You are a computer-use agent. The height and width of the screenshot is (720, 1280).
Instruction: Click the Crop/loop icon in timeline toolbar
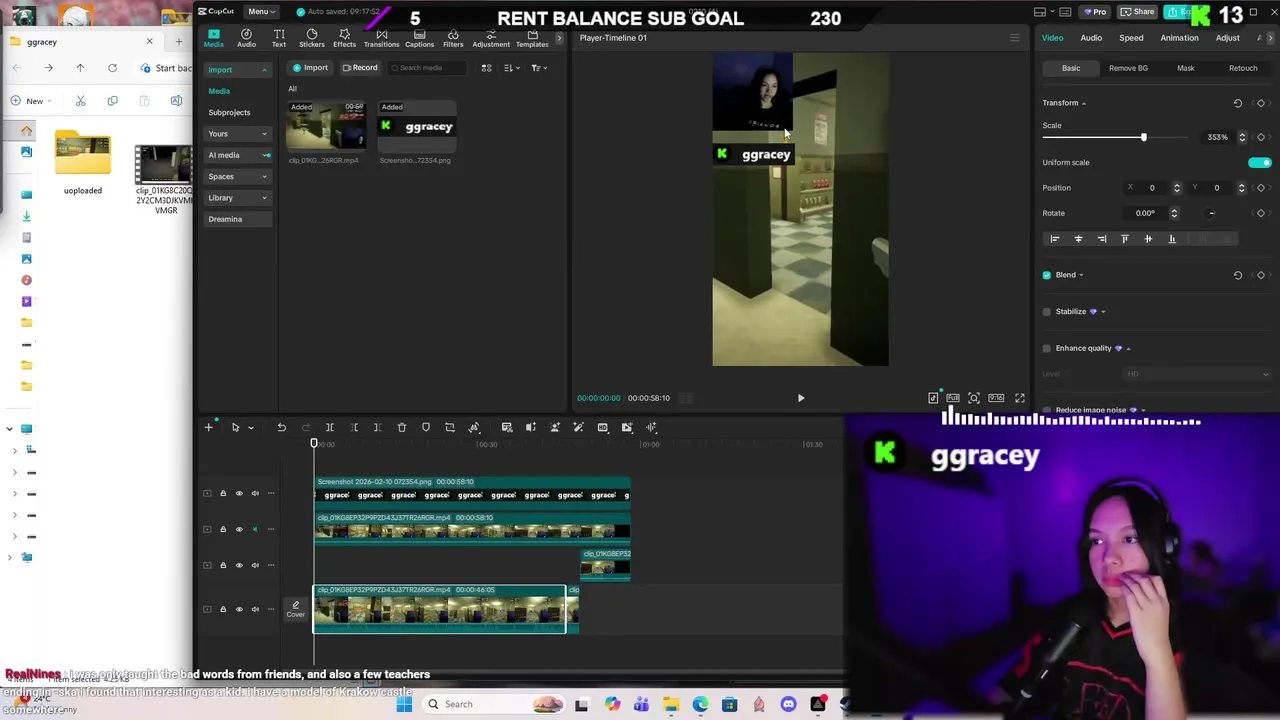tap(450, 428)
